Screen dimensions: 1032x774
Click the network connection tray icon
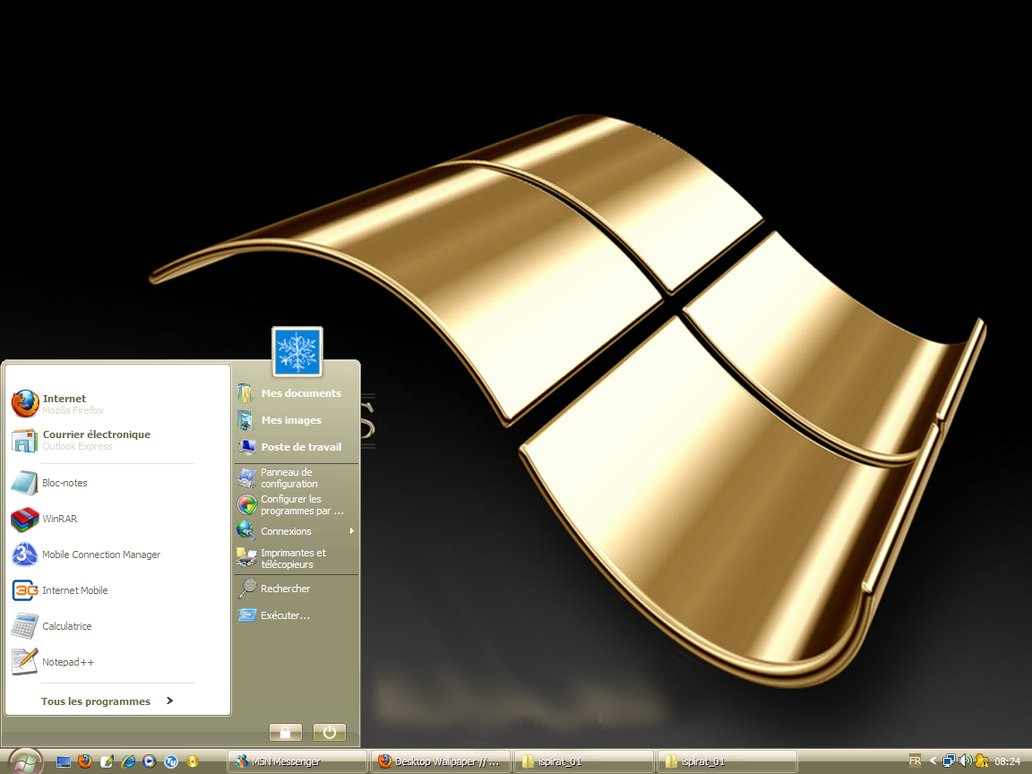tap(948, 761)
